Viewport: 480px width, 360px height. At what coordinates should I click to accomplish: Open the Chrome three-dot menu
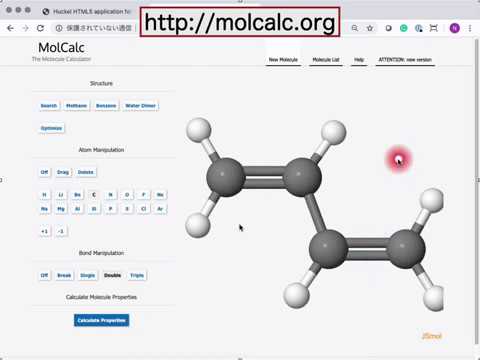tap(470, 28)
